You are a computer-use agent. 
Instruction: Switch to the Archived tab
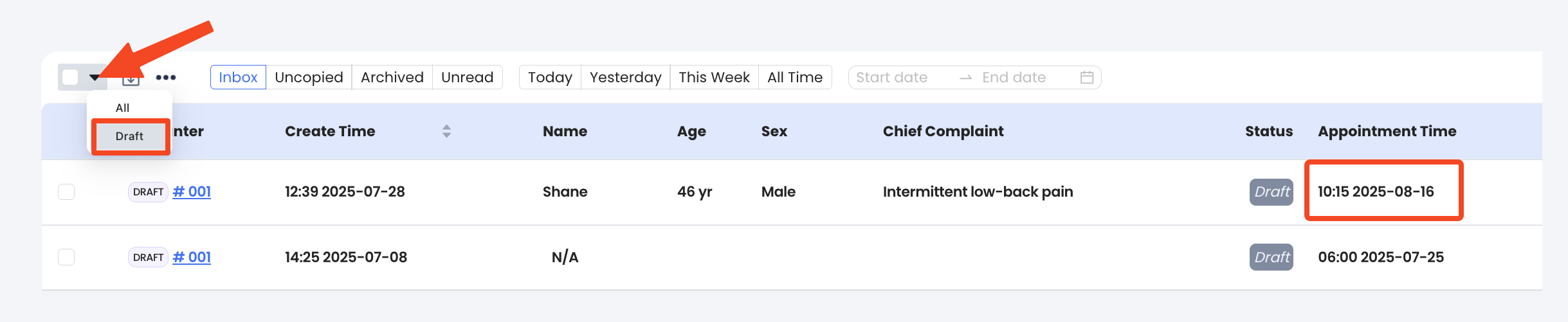pos(392,77)
